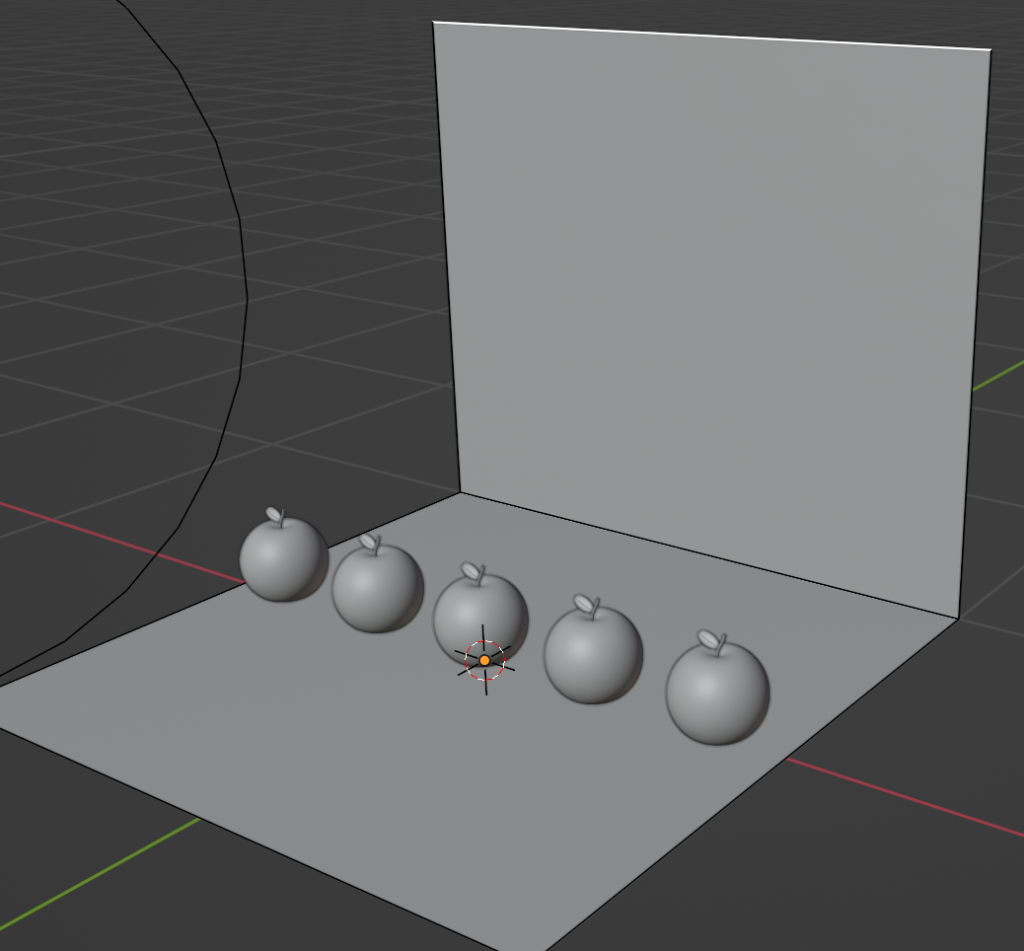This screenshot has width=1024, height=951.
Task: Click the orange origin dot in the 3D cursor
Action: [485, 660]
